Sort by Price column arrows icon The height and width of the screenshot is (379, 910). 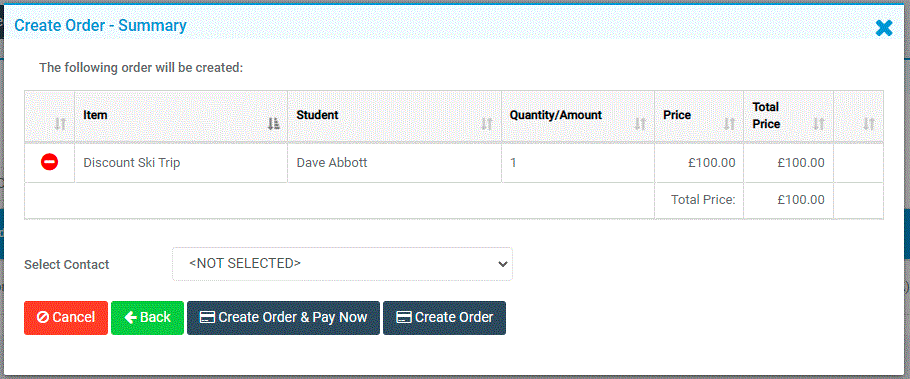point(730,124)
